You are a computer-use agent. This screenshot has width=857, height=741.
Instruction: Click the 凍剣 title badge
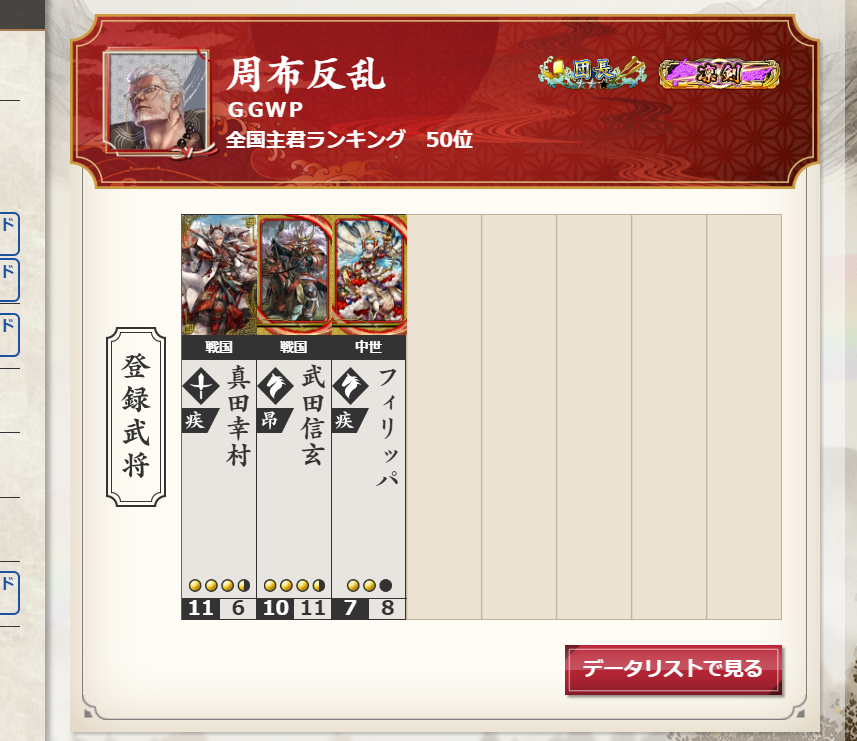[719, 74]
